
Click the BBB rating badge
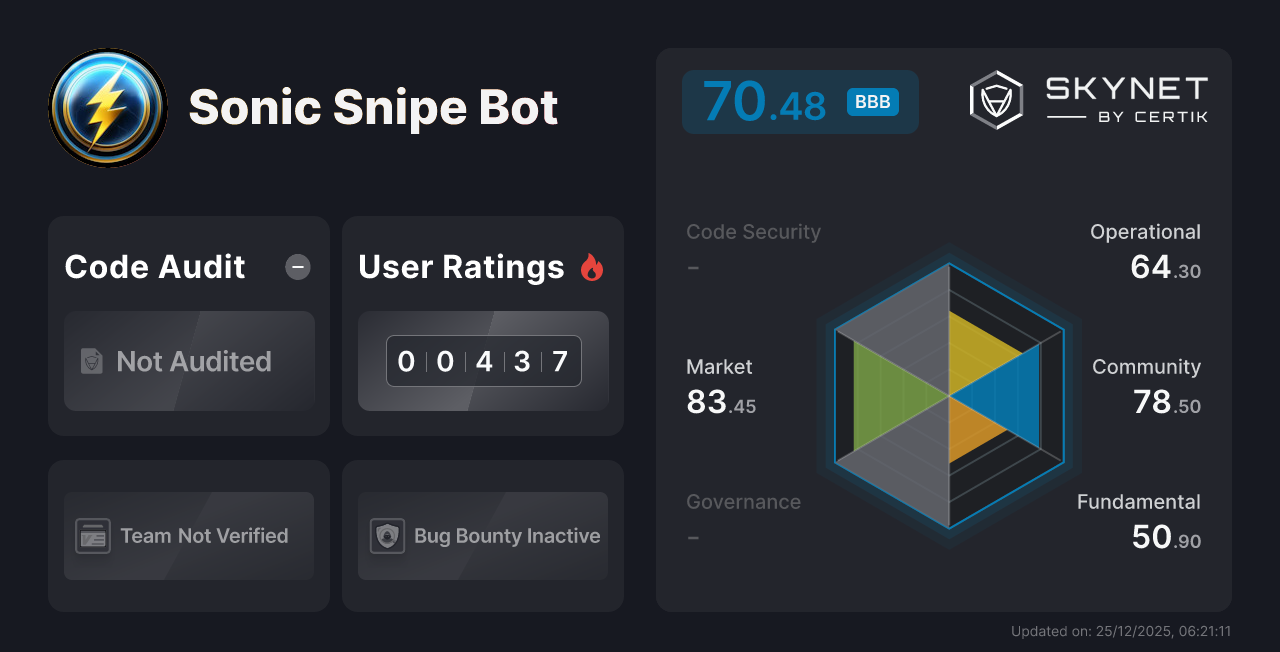coord(871,101)
